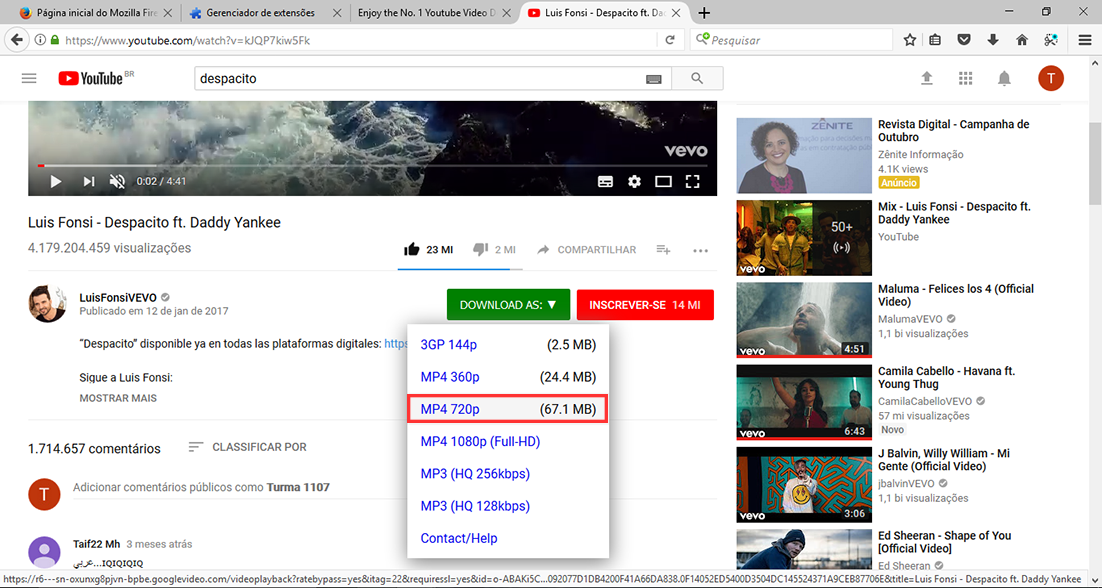Open Camila Cabello - Havana thumbnail
Screen dimensions: 1102x588
click(x=804, y=403)
